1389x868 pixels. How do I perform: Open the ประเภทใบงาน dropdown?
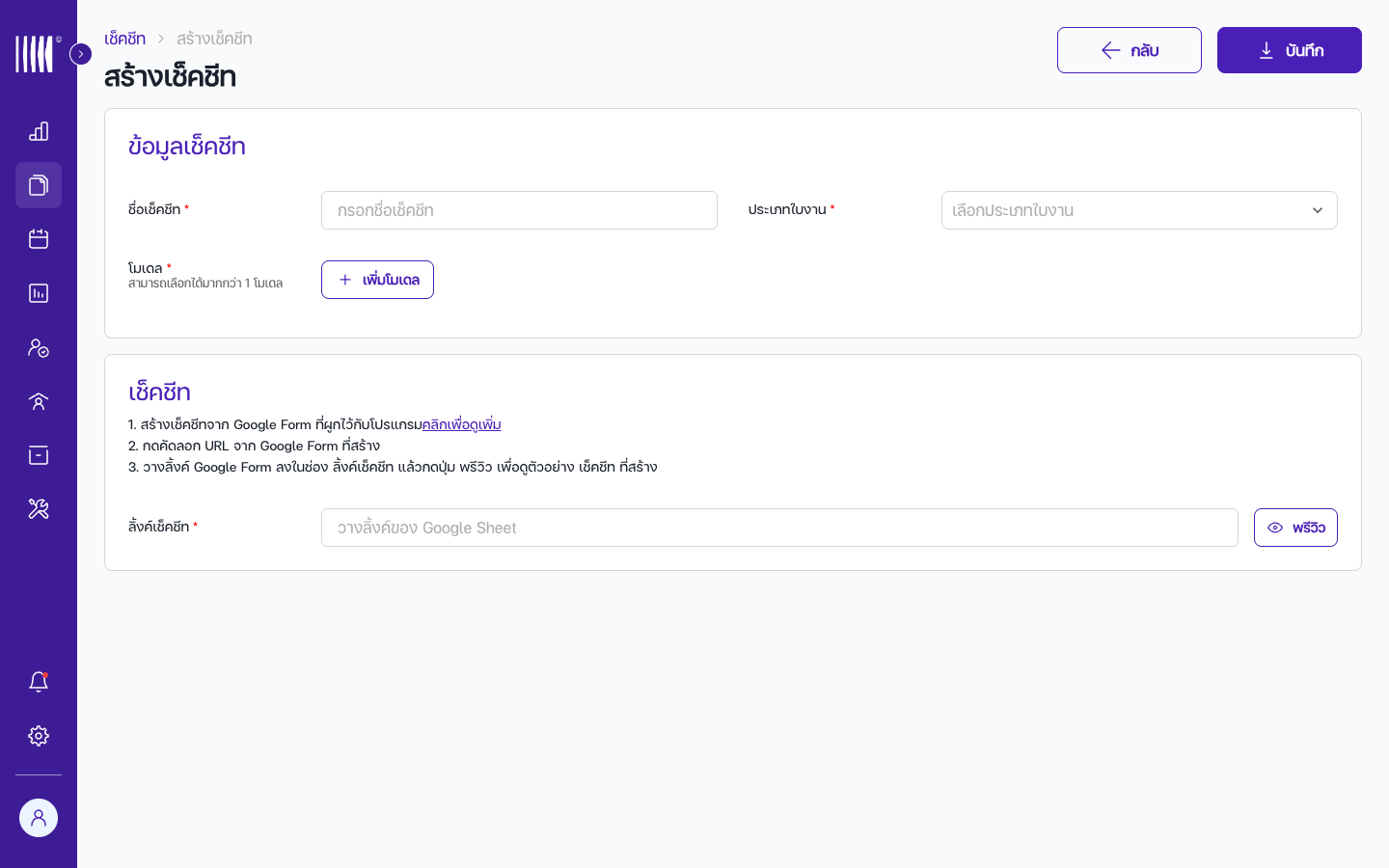pos(1139,210)
